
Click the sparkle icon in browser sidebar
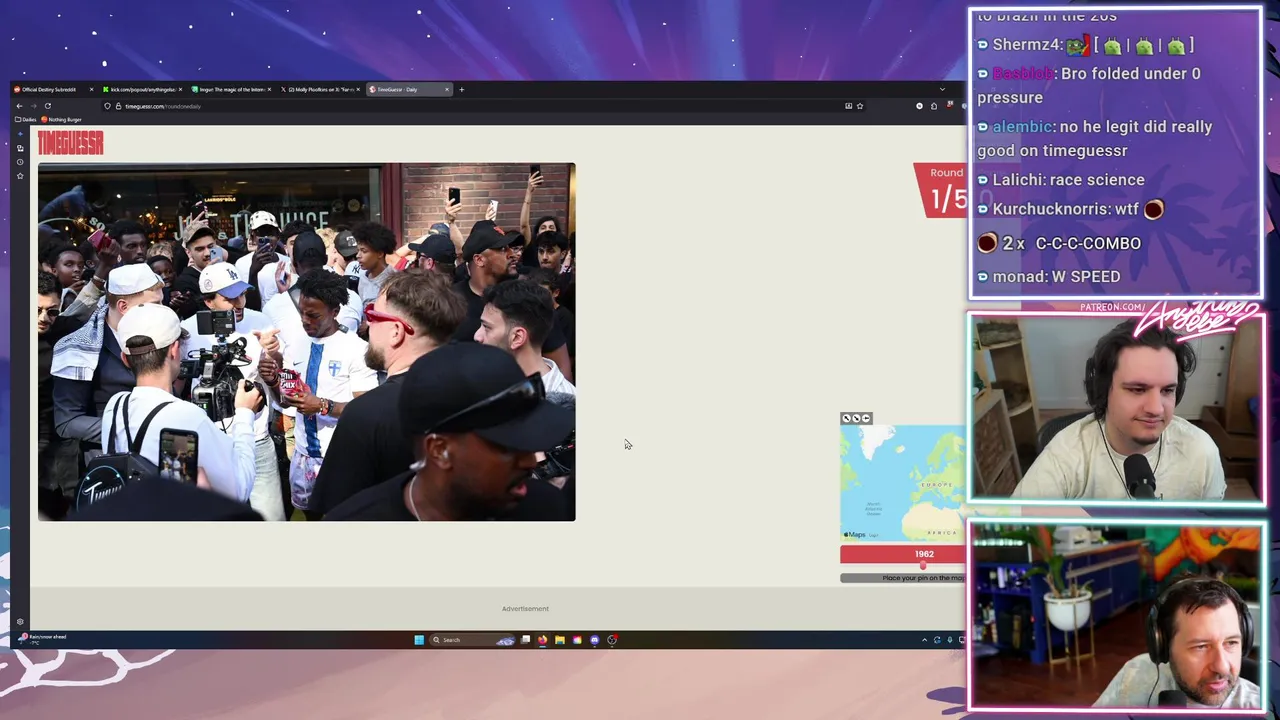click(20, 134)
